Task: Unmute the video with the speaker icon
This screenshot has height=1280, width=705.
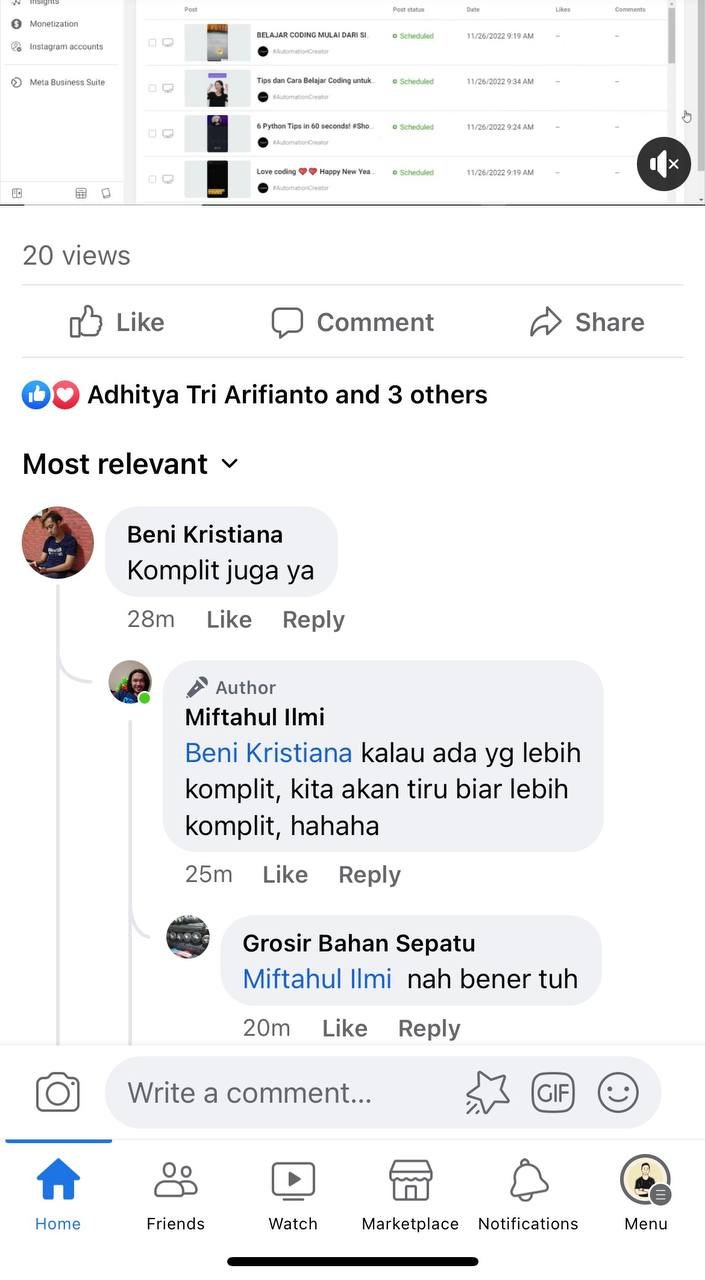Action: pos(664,163)
